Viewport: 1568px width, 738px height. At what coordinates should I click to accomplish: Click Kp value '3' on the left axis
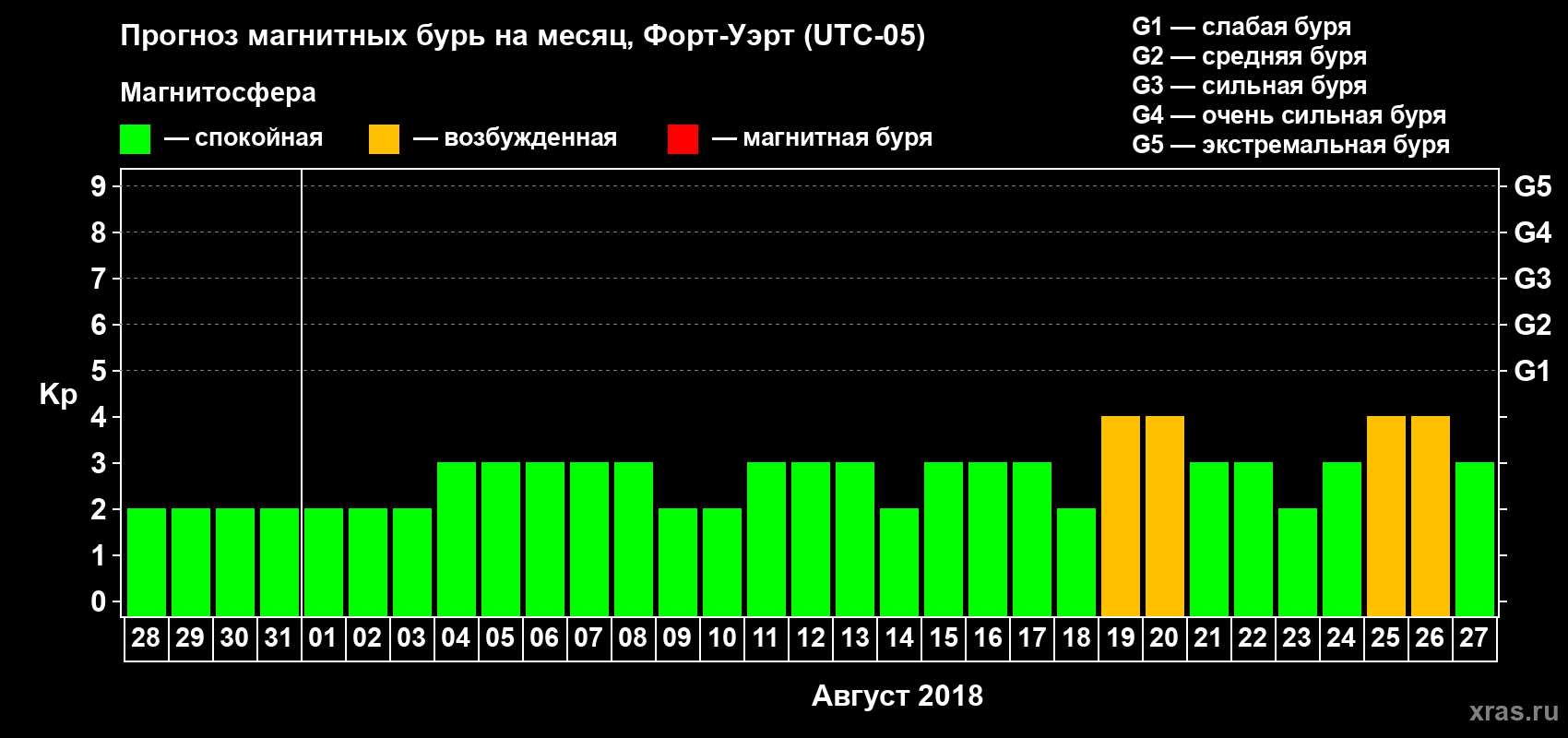pos(99,463)
